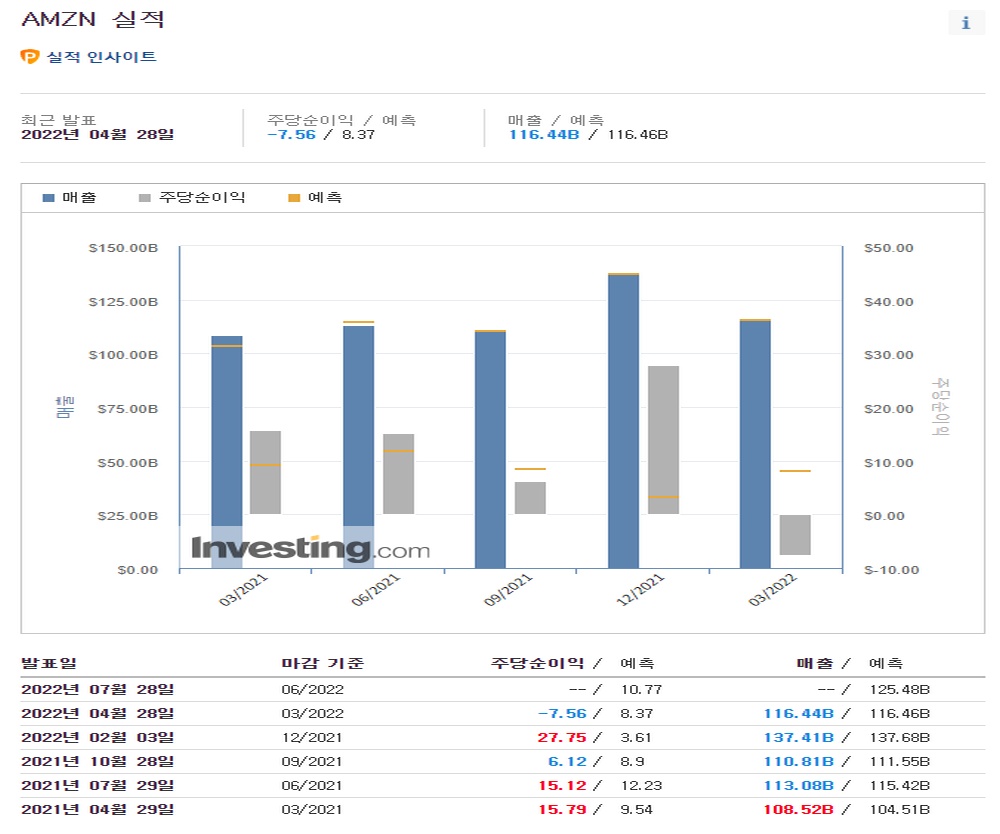Click the 매출 table column header
1000x834 pixels.
coord(815,663)
